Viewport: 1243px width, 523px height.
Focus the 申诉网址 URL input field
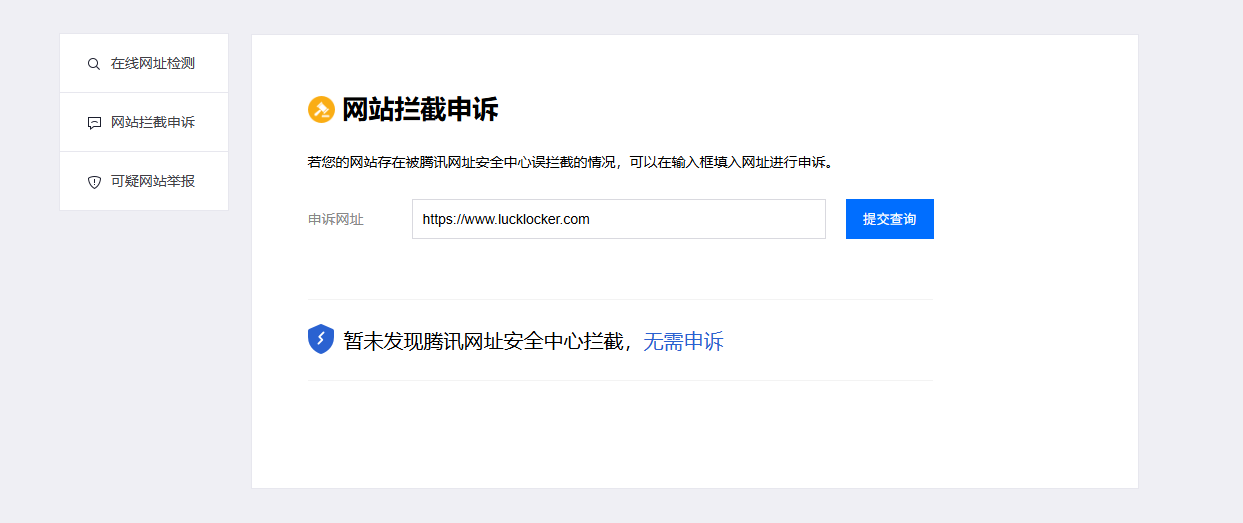[x=619, y=219]
